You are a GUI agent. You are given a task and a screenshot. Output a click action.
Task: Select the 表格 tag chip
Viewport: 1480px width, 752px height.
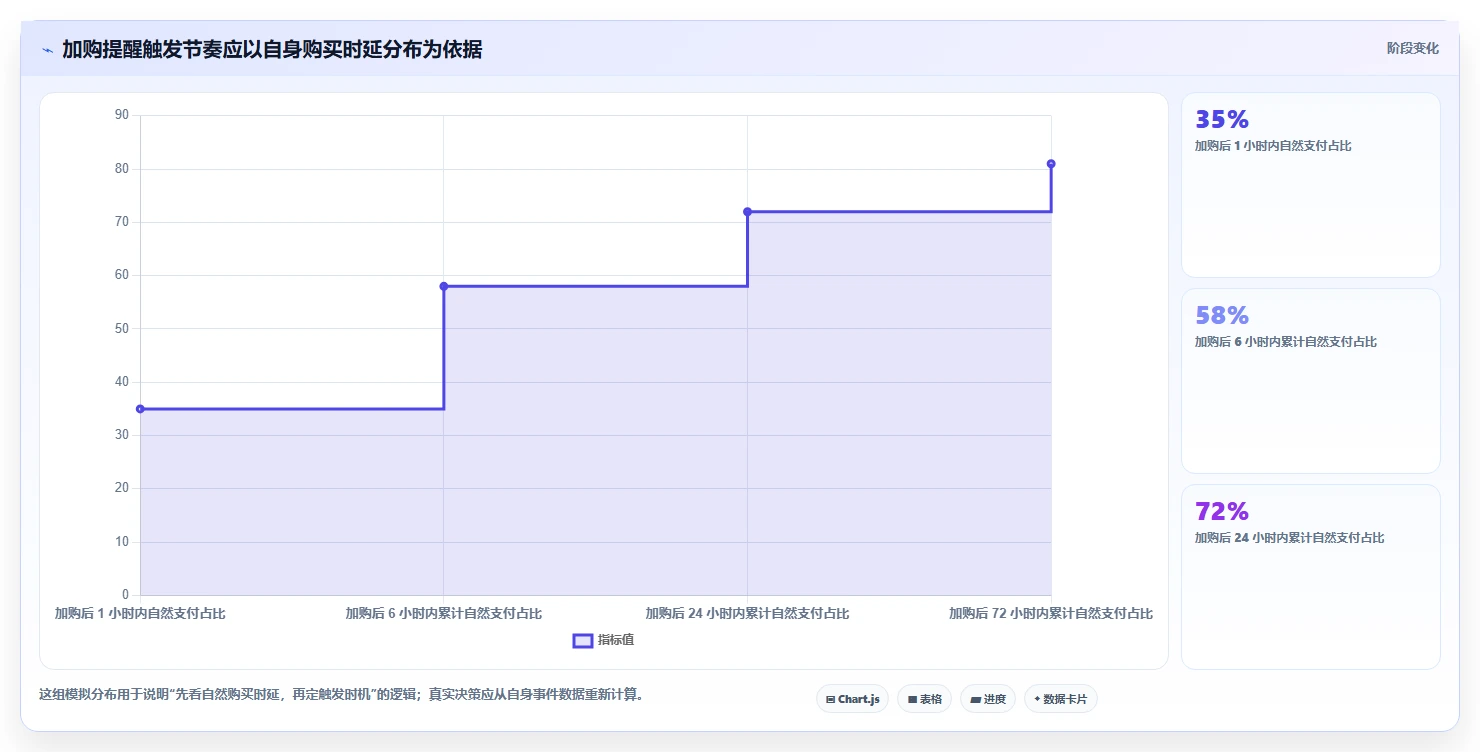(x=924, y=699)
